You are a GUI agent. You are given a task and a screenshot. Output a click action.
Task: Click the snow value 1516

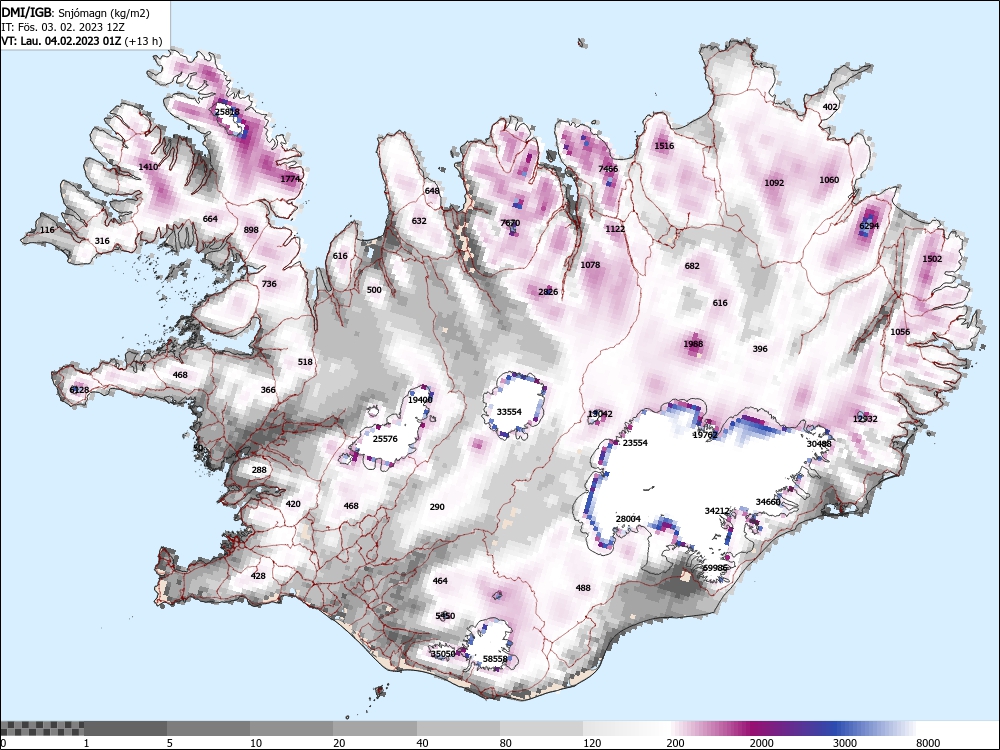tap(664, 146)
